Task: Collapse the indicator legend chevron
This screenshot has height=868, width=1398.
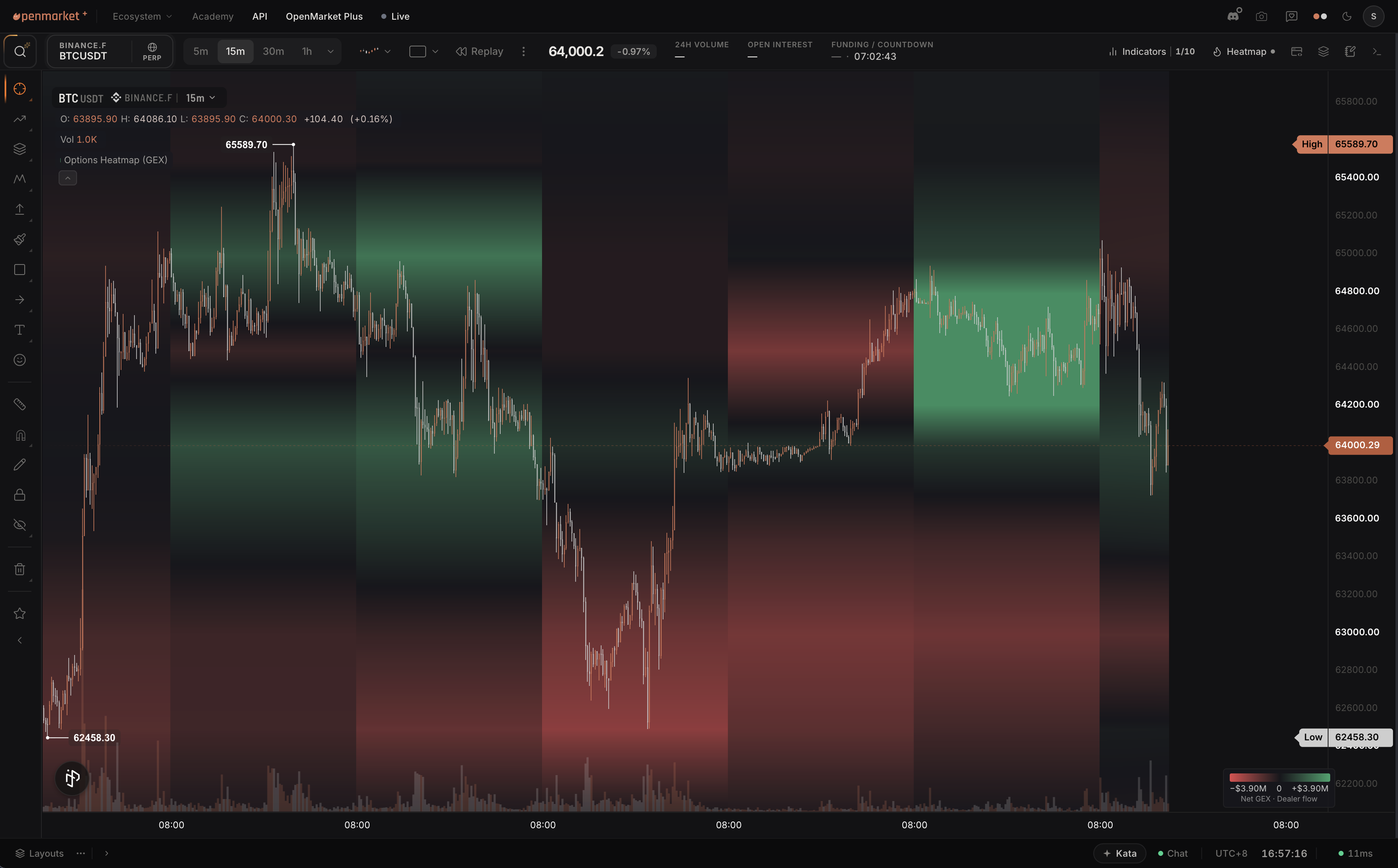Action: coord(68,178)
